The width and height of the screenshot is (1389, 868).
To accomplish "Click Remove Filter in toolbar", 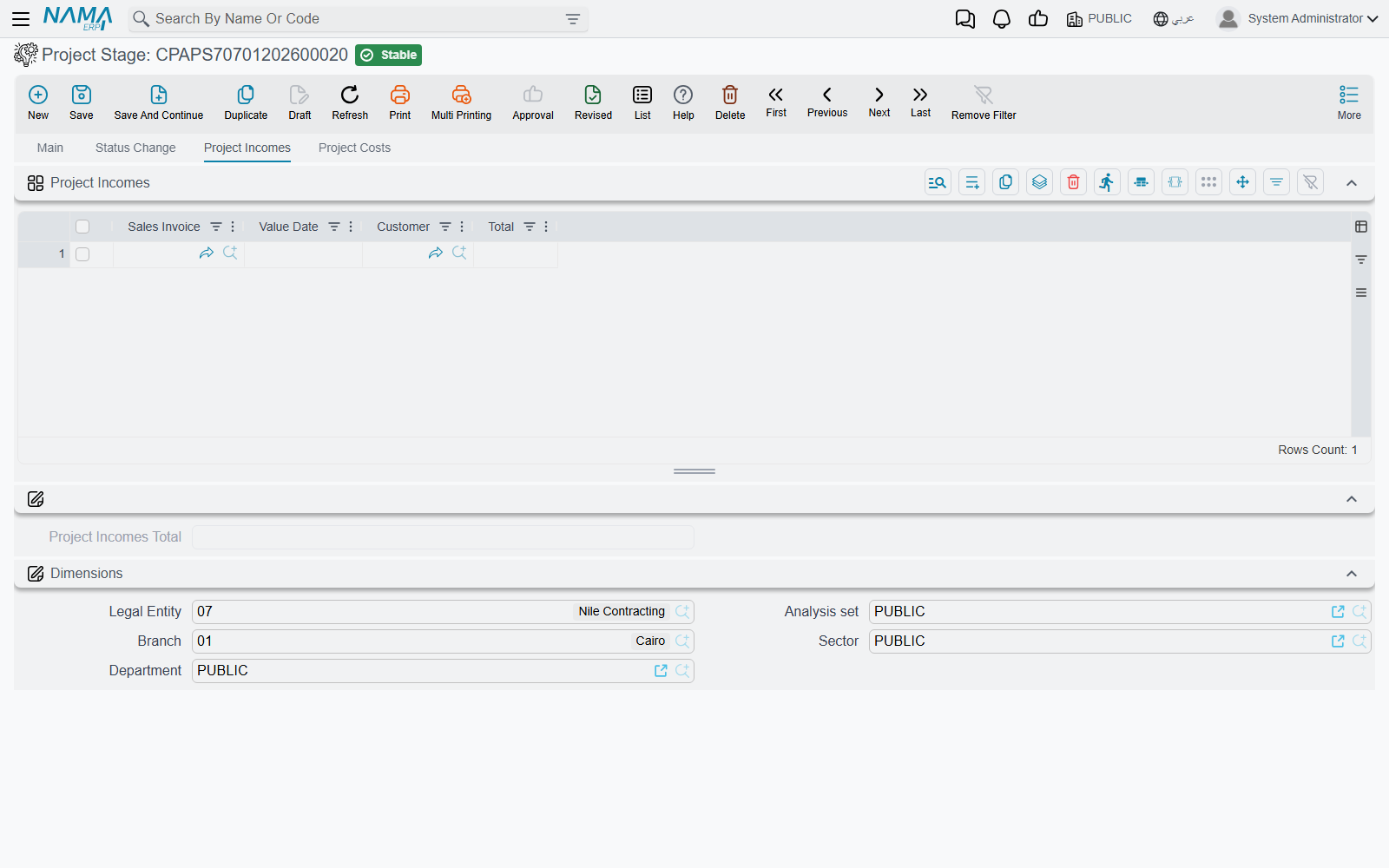I will pyautogui.click(x=984, y=102).
